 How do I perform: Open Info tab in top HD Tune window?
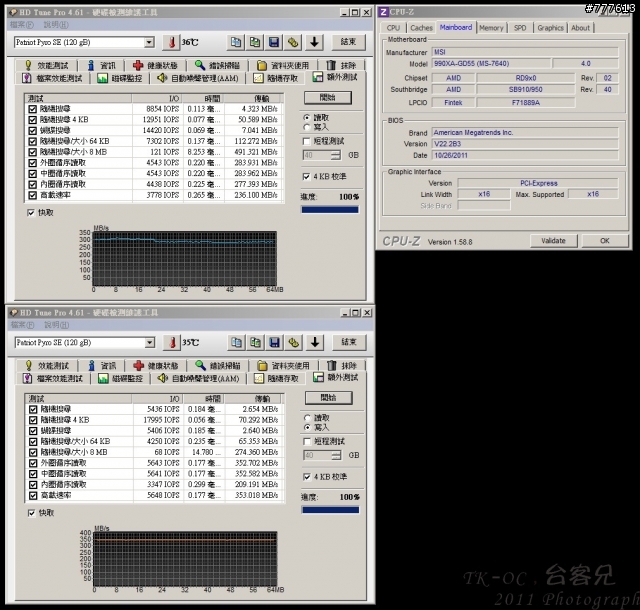[102, 65]
